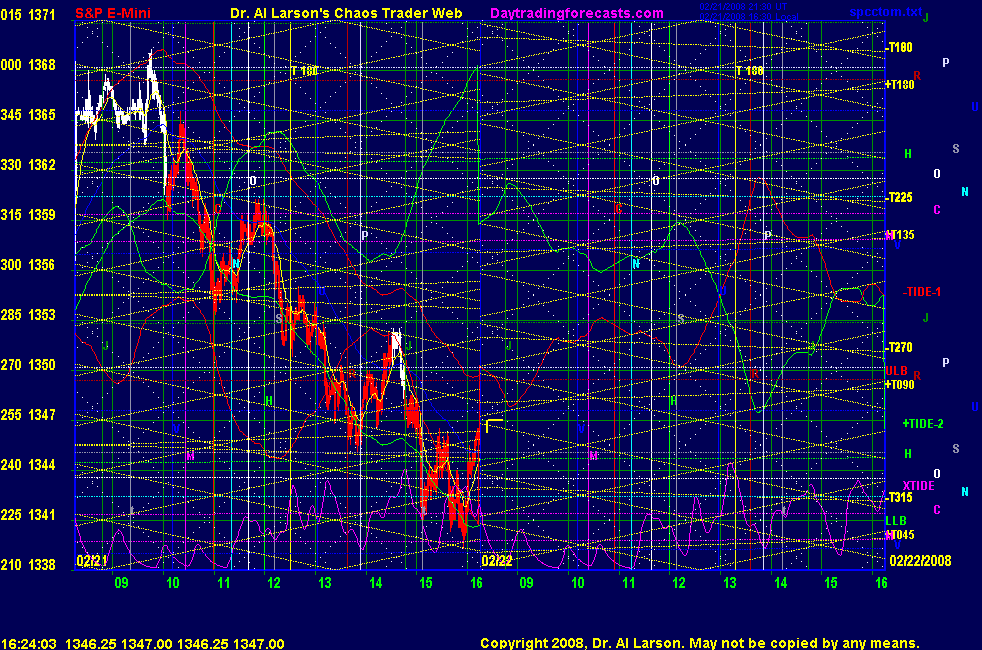982x650 pixels.
Task: Click the 16 hour label of the 02/21 session
Action: click(x=476, y=583)
